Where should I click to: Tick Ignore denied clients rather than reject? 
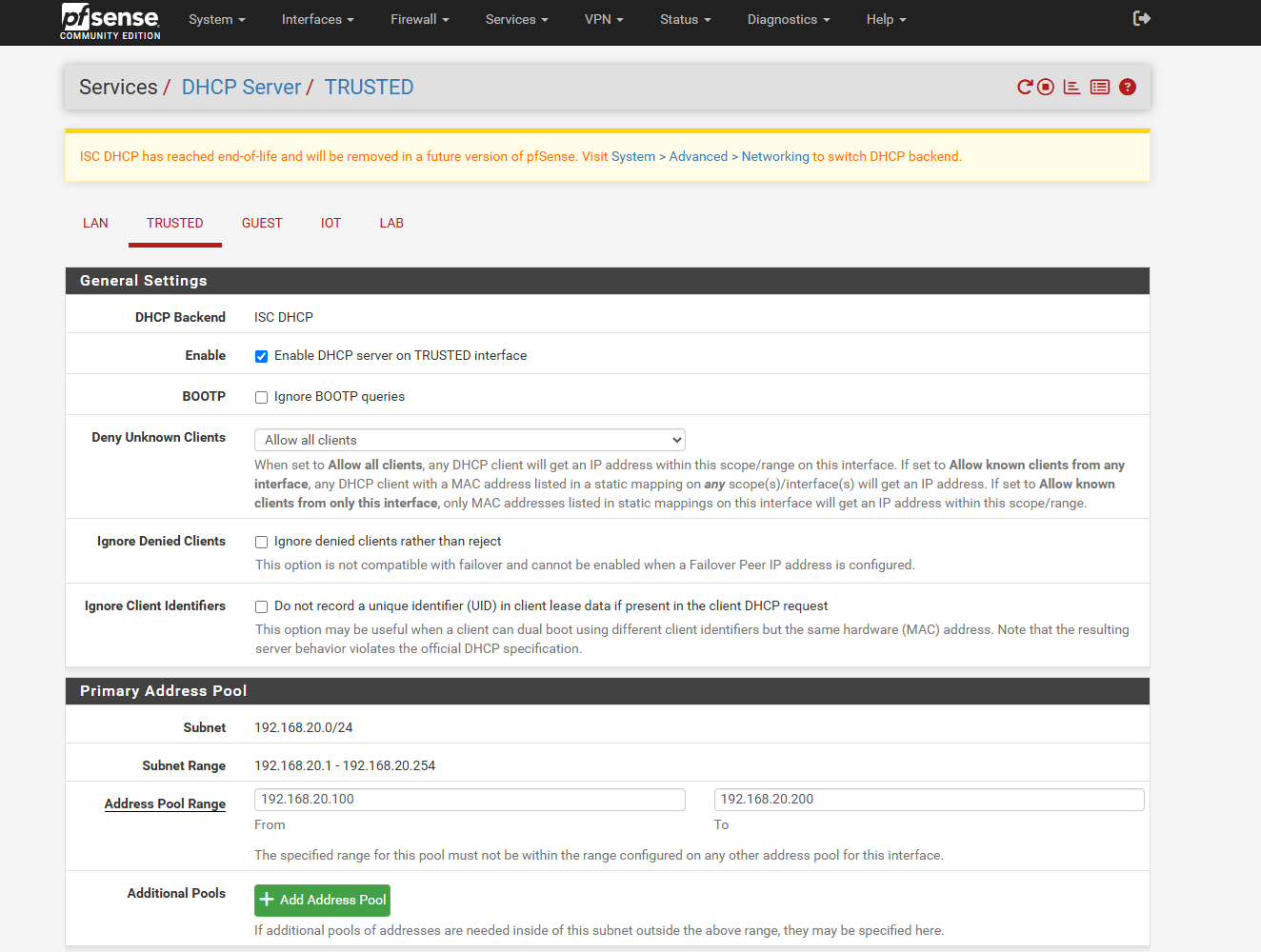(261, 542)
